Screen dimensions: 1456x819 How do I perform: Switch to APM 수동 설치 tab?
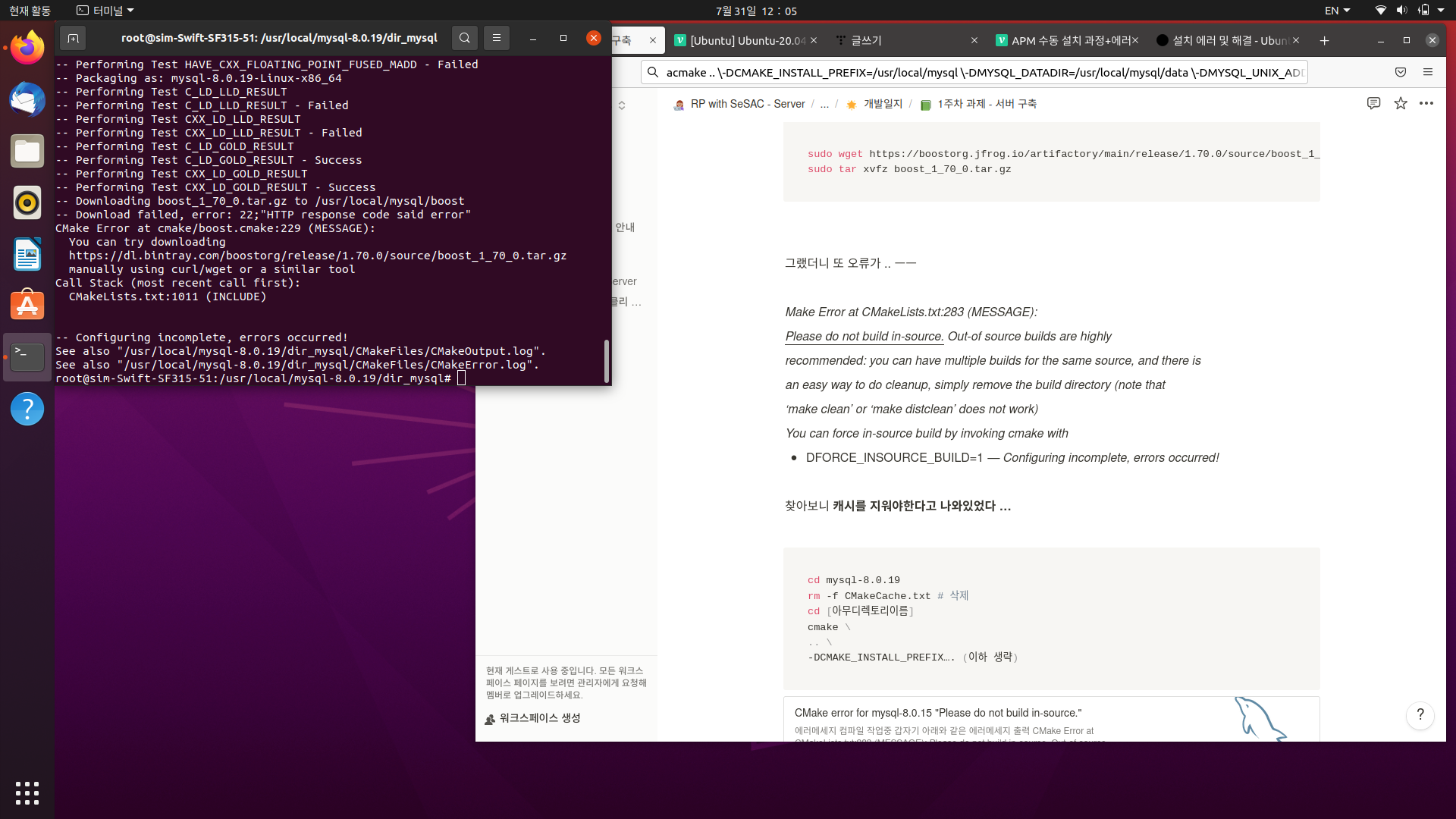1069,41
